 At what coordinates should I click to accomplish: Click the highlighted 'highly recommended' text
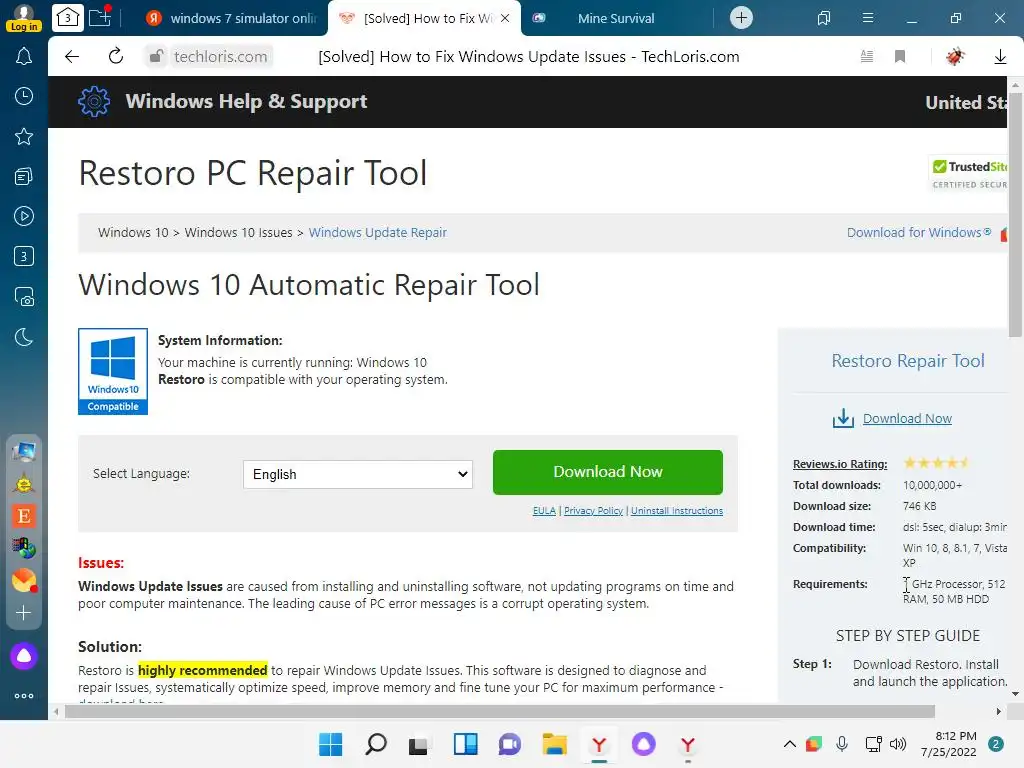pyautogui.click(x=202, y=670)
